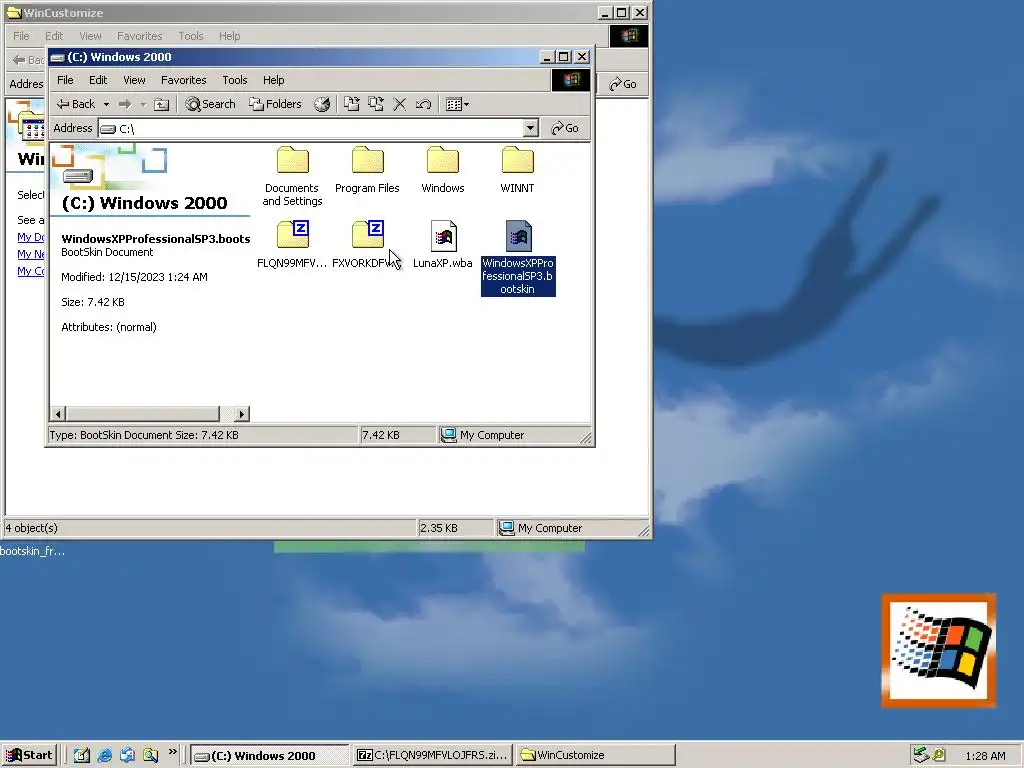
Task: Open Tools menu in WinCustomize window
Action: click(x=191, y=36)
